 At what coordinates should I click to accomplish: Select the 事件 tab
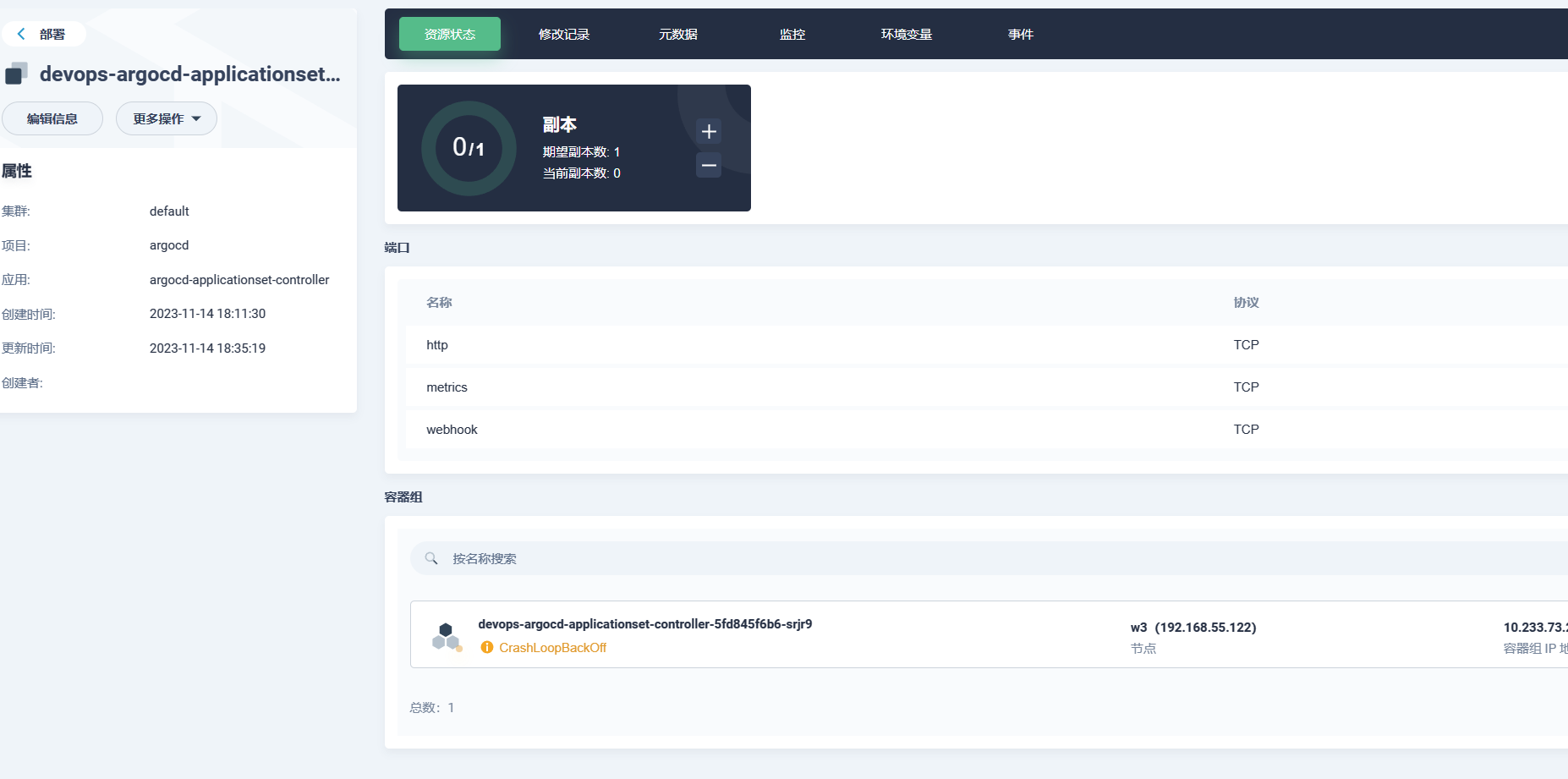pyautogui.click(x=1020, y=34)
